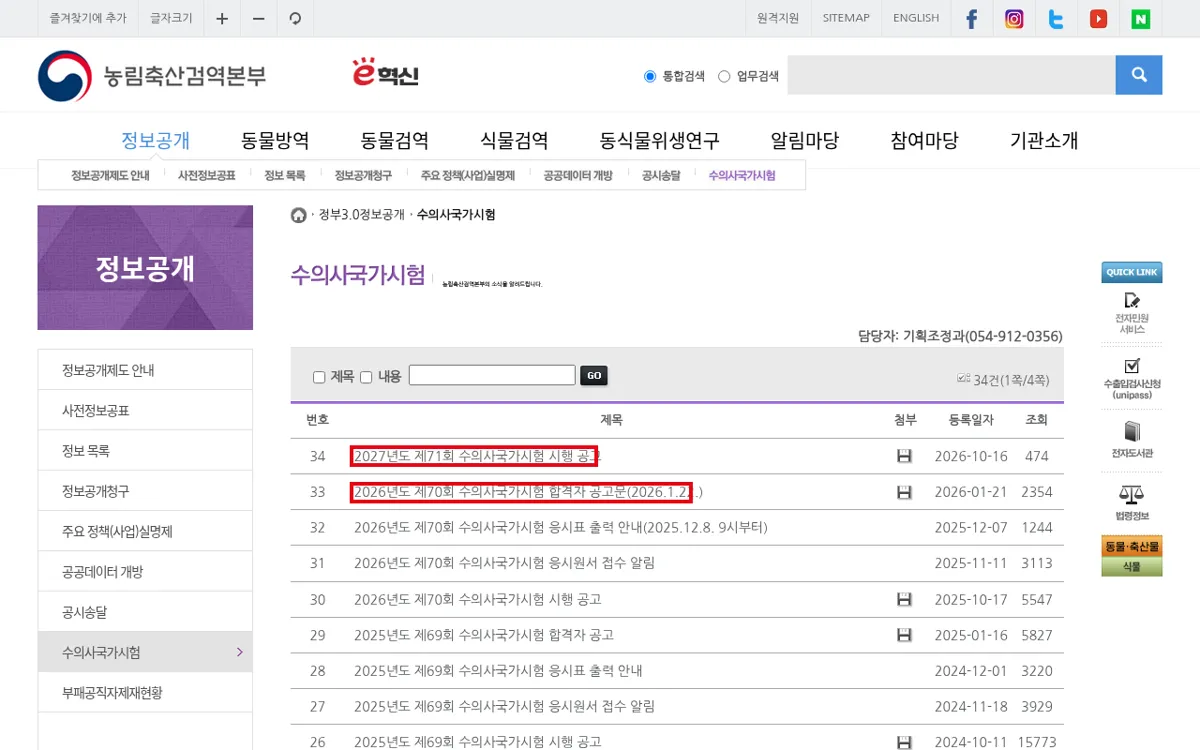Image resolution: width=1200 pixels, height=750 pixels.
Task: Click the 동물·축산물 quick link button
Action: [1132, 546]
